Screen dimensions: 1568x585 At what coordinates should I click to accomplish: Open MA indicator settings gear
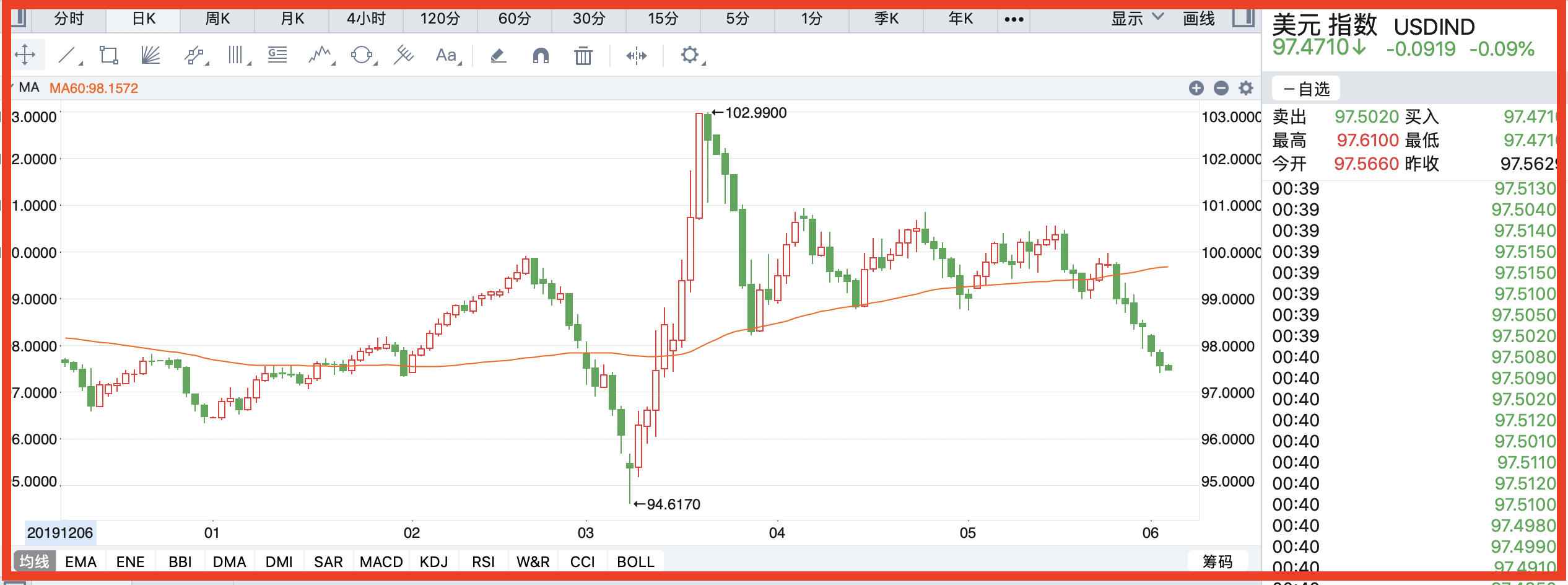click(1245, 89)
